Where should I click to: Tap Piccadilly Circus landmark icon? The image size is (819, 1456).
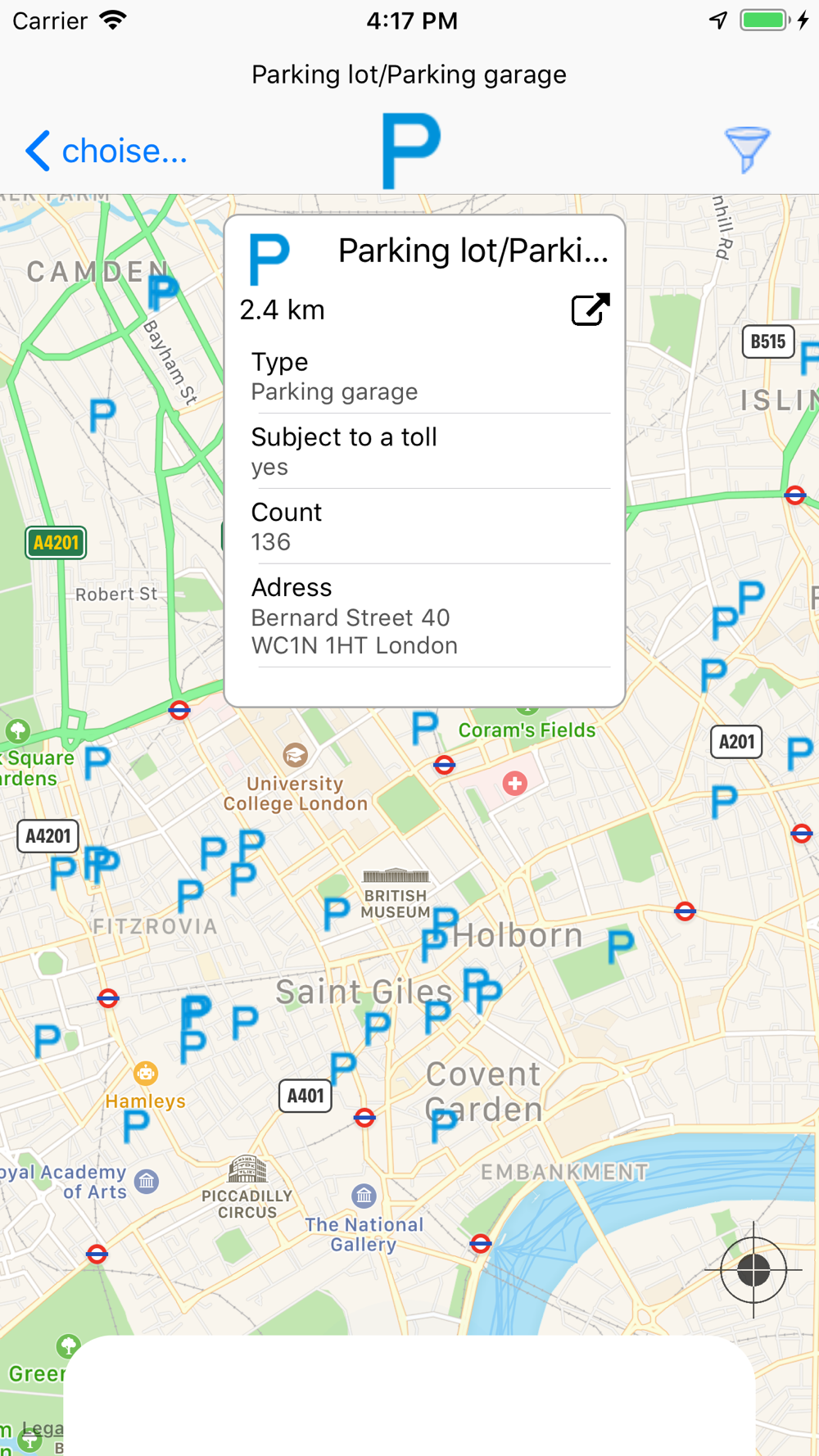pos(247,1169)
